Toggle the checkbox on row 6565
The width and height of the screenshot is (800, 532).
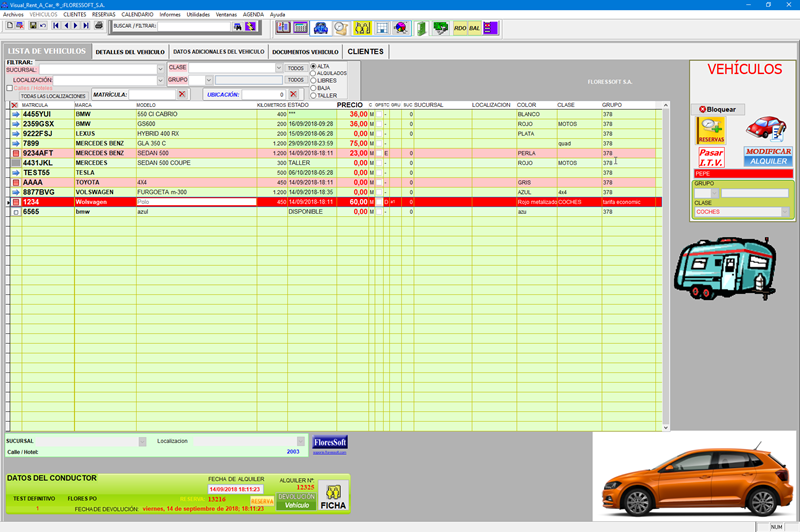[16, 212]
